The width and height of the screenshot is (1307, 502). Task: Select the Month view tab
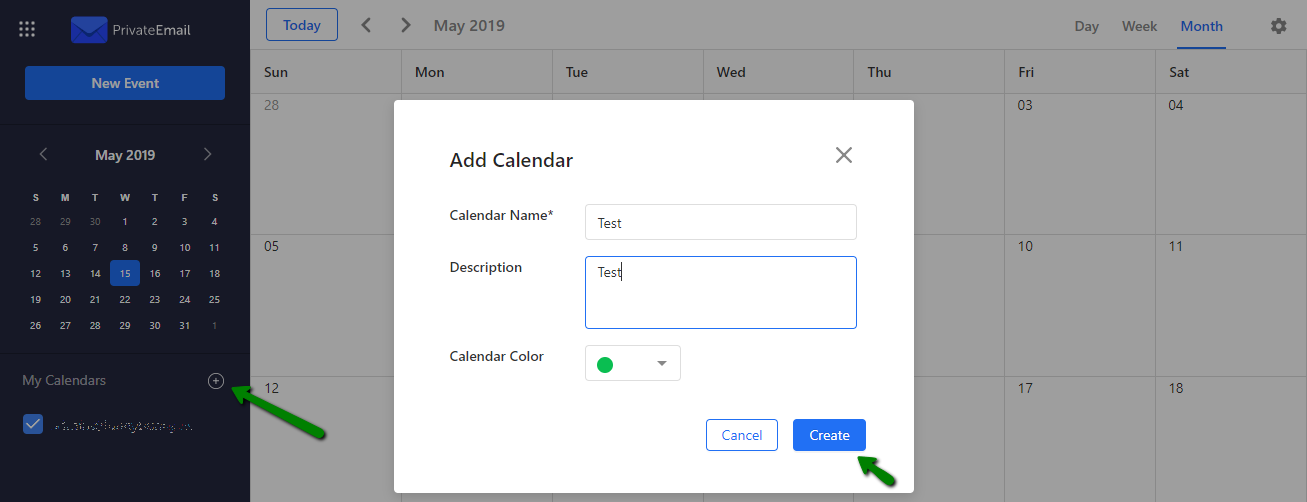1201,26
